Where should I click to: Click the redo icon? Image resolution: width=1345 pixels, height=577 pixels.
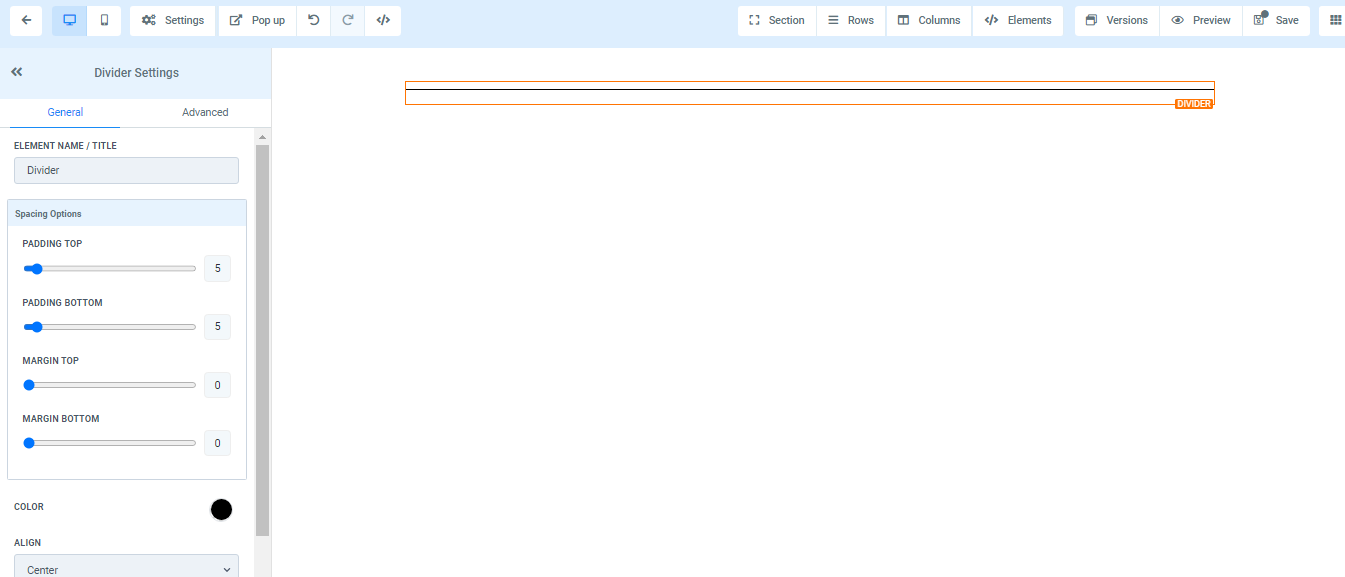point(348,20)
